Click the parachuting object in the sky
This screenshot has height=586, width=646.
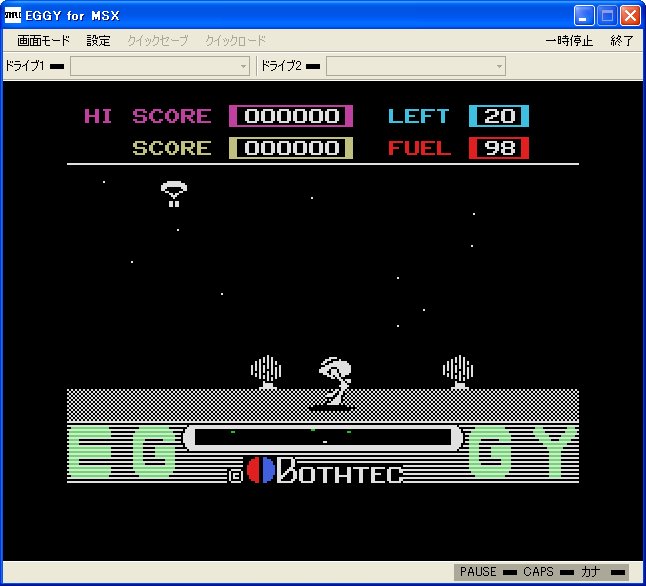174,194
